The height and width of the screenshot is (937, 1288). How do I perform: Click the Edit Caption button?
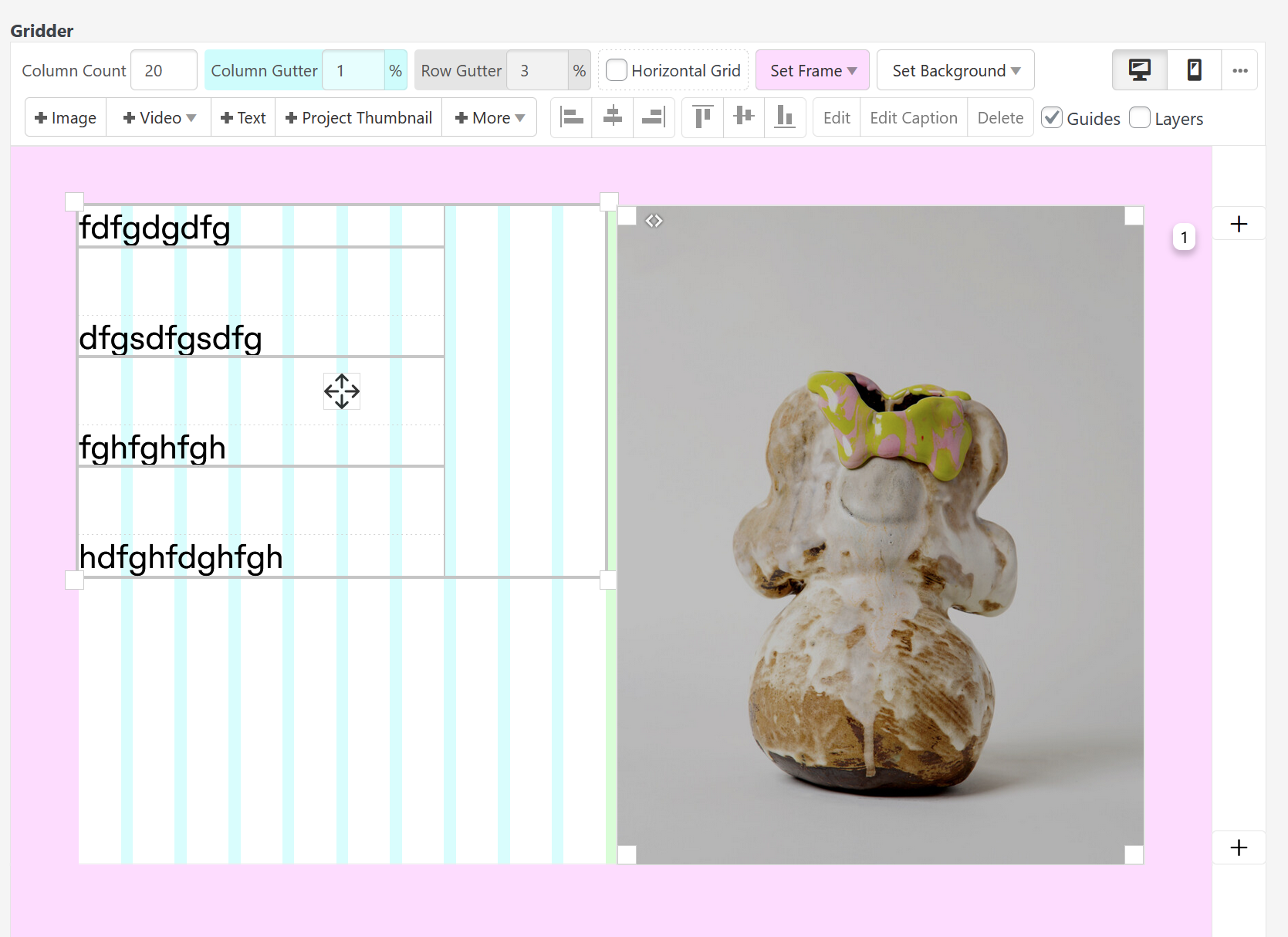[913, 117]
